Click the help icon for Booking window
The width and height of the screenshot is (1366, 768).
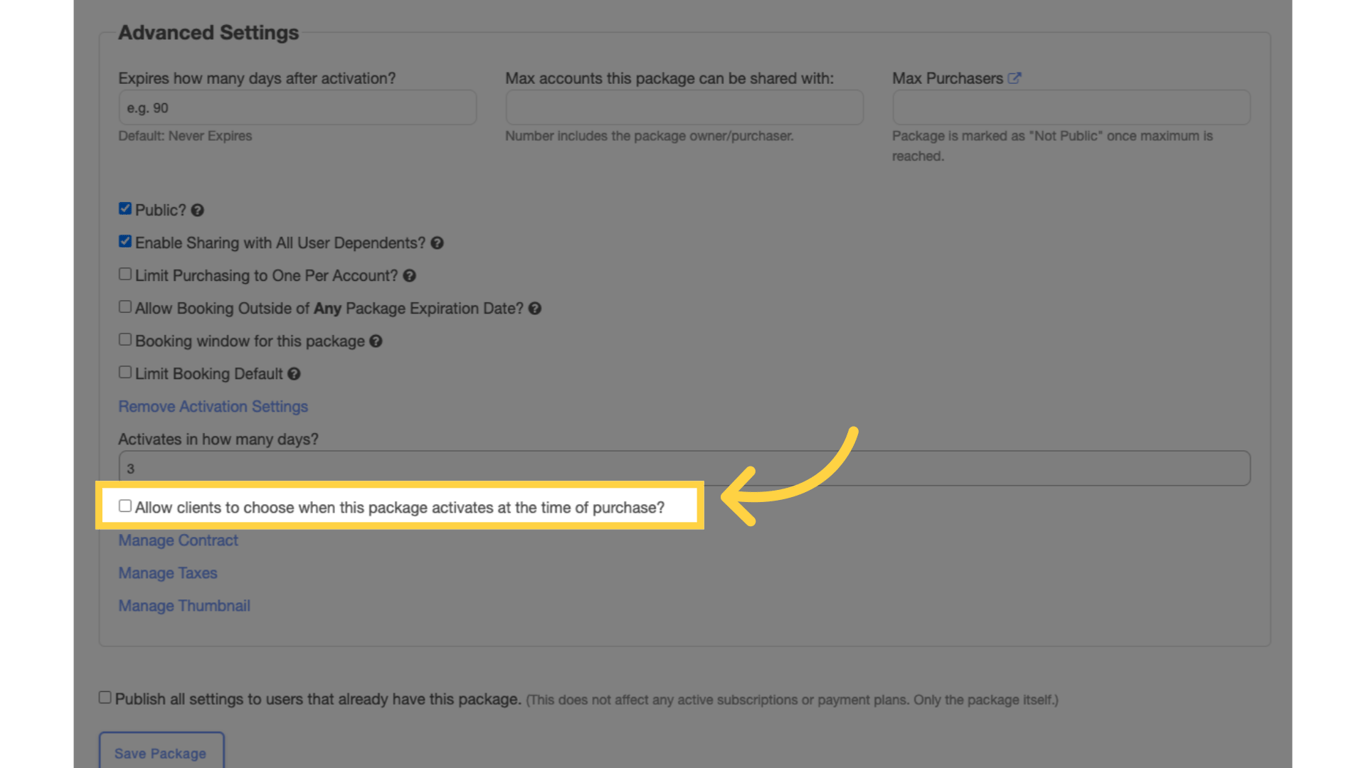click(376, 341)
